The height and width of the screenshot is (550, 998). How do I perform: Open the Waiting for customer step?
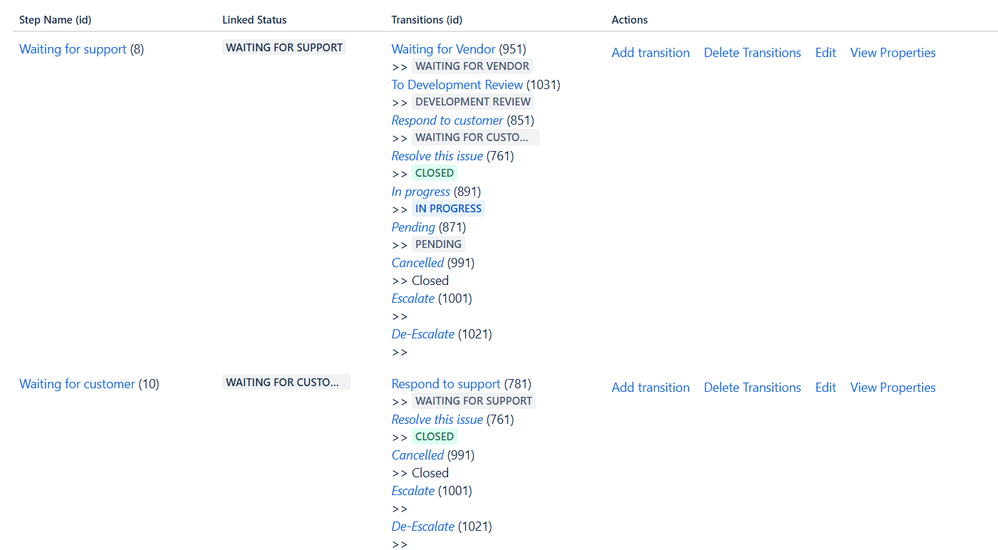pos(77,384)
